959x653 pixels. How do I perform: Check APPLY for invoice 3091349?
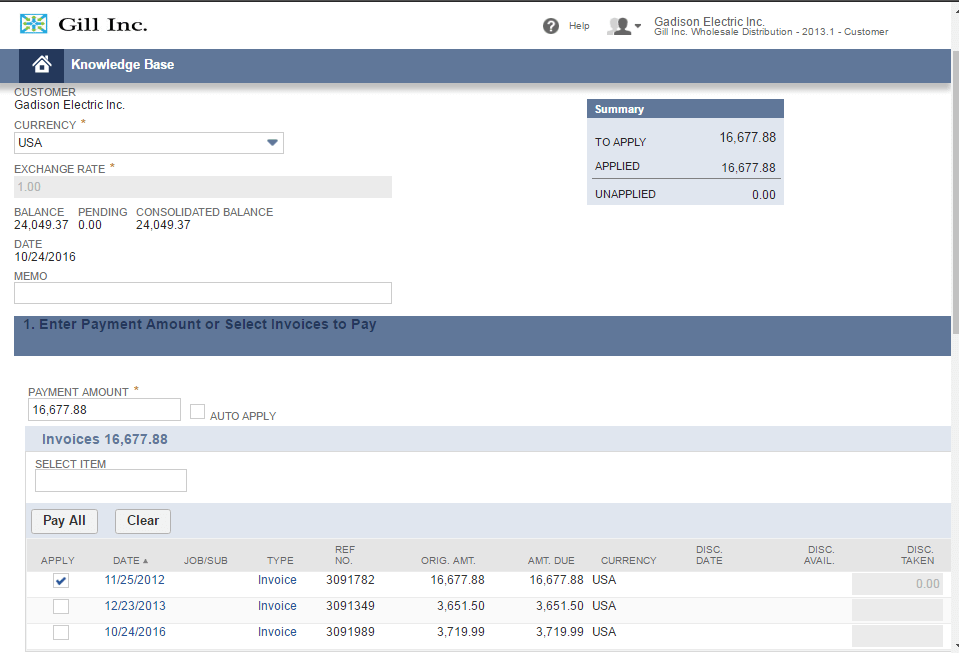tap(61, 606)
